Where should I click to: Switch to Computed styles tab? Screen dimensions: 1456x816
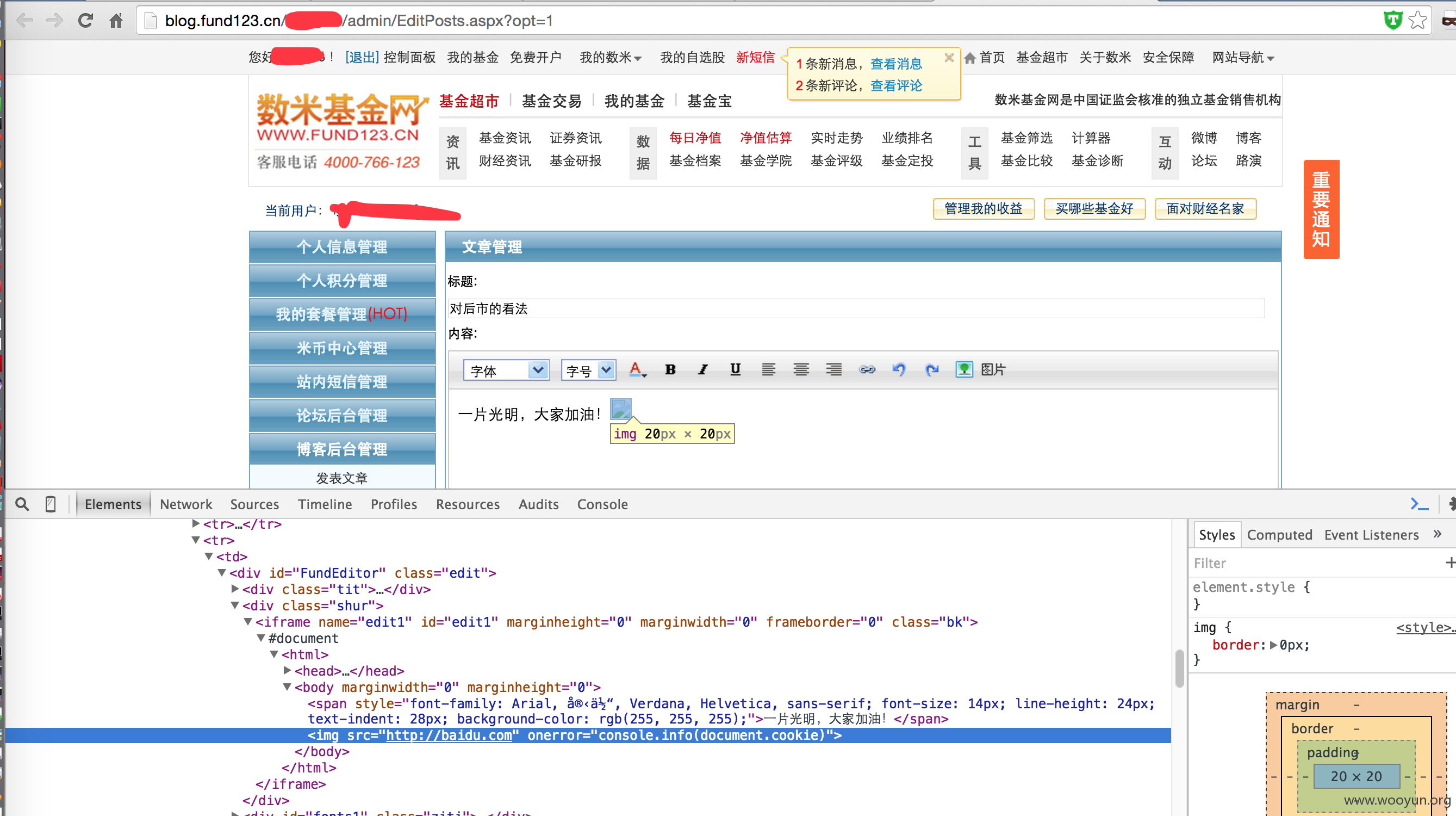pos(1280,534)
